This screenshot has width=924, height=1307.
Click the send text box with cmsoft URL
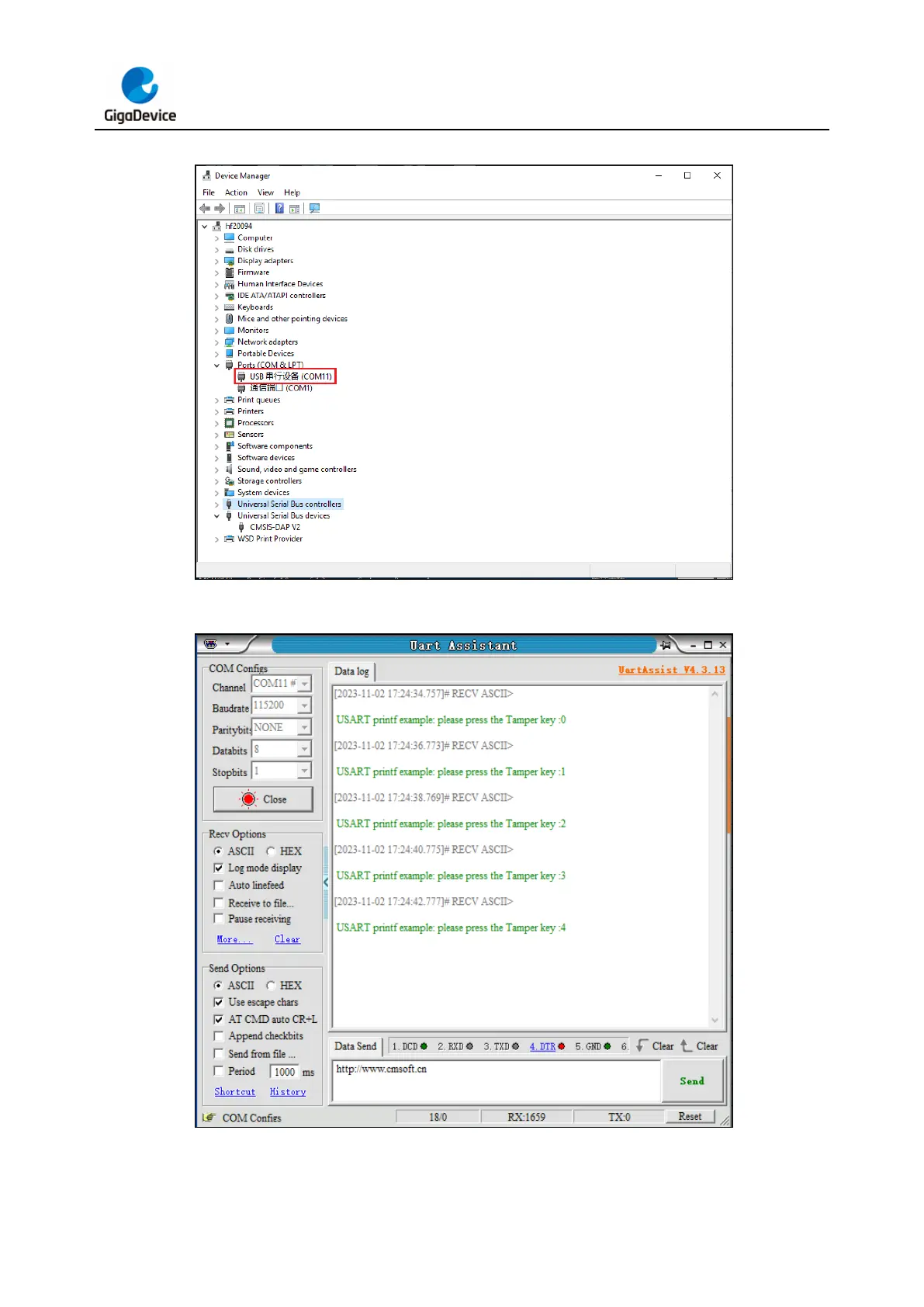tap(496, 1080)
